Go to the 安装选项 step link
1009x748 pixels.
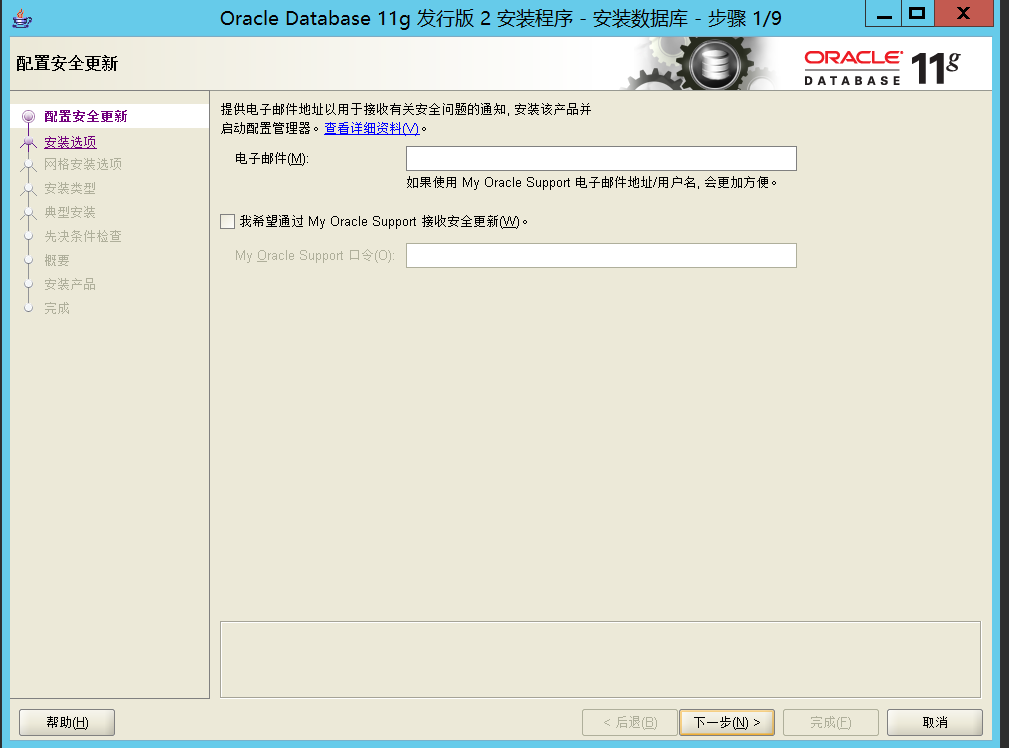pyautogui.click(x=70, y=142)
